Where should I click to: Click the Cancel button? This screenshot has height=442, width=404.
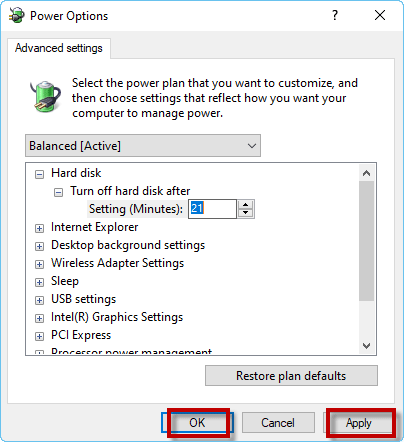tap(278, 423)
